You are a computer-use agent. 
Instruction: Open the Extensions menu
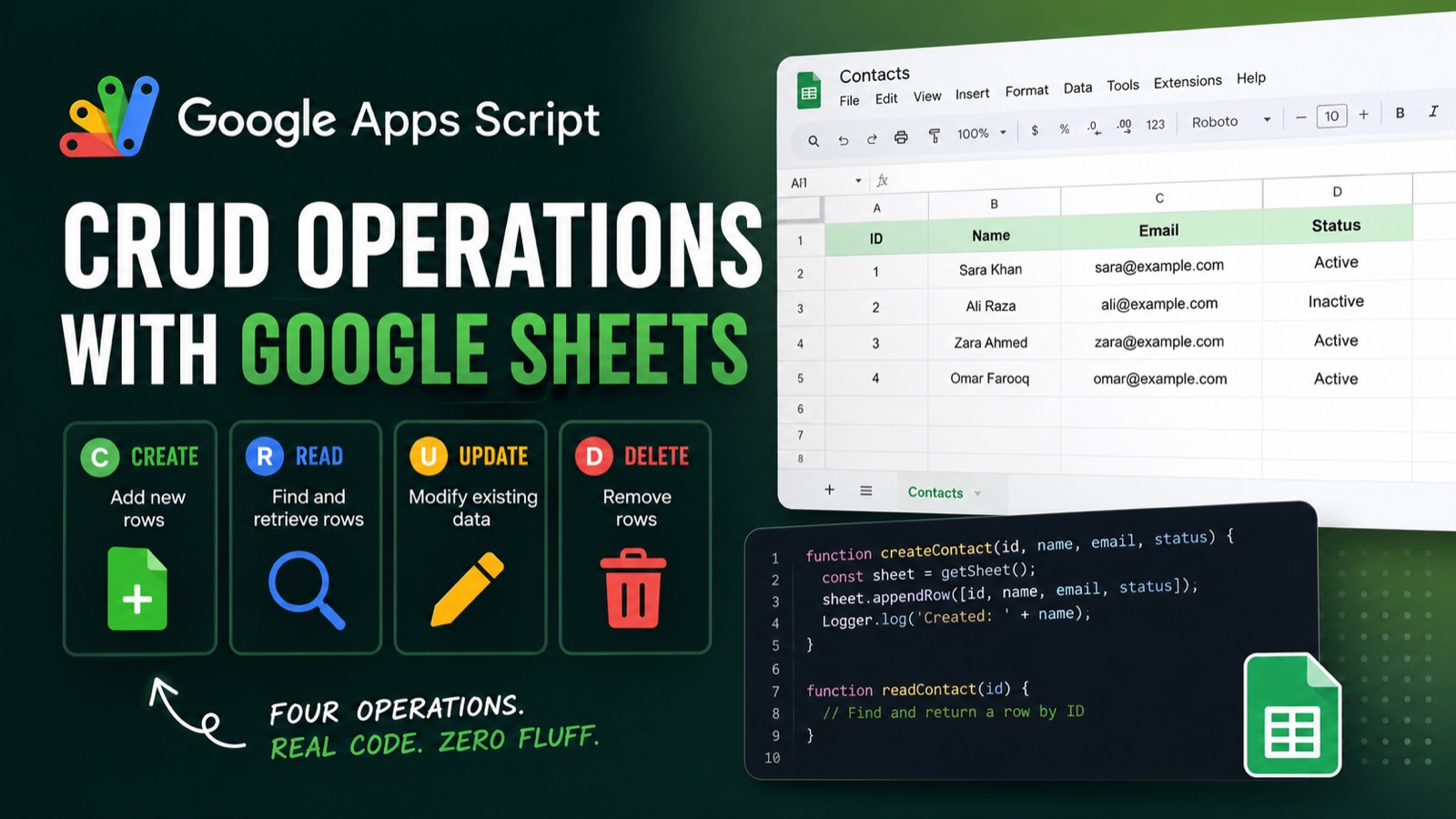1188,82
